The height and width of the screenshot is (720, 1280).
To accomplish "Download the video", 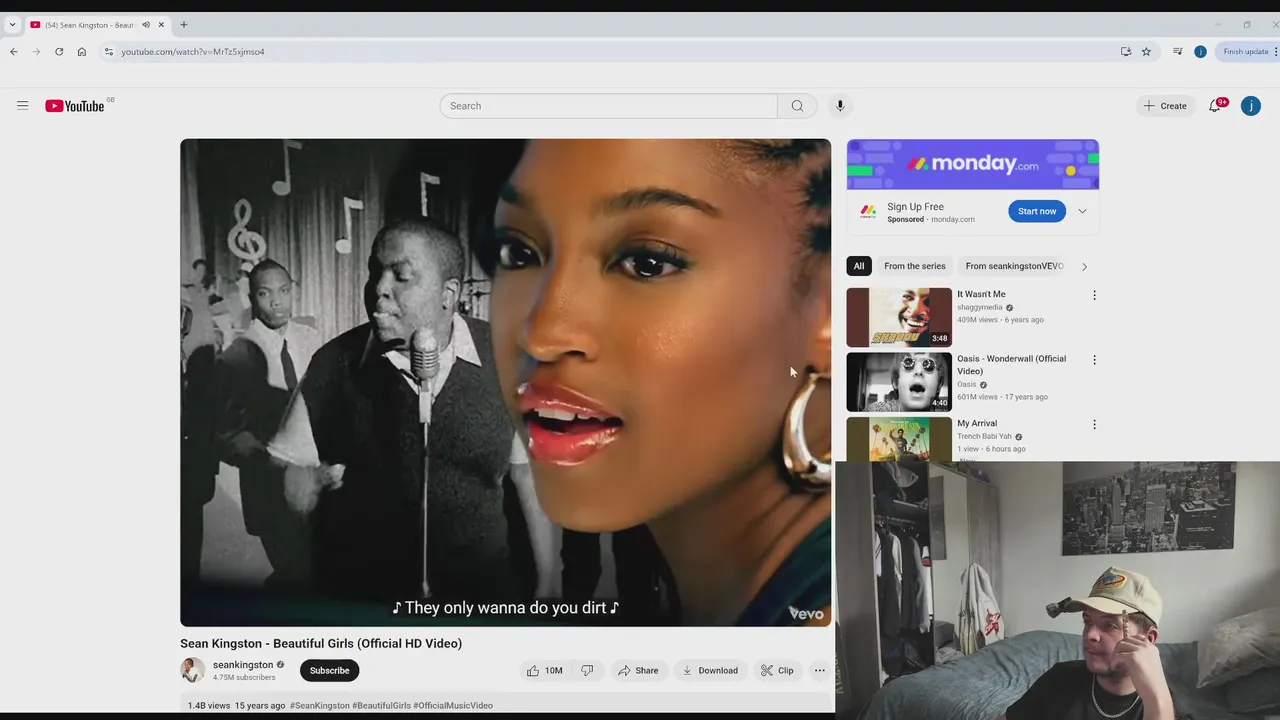I will click(x=710, y=671).
